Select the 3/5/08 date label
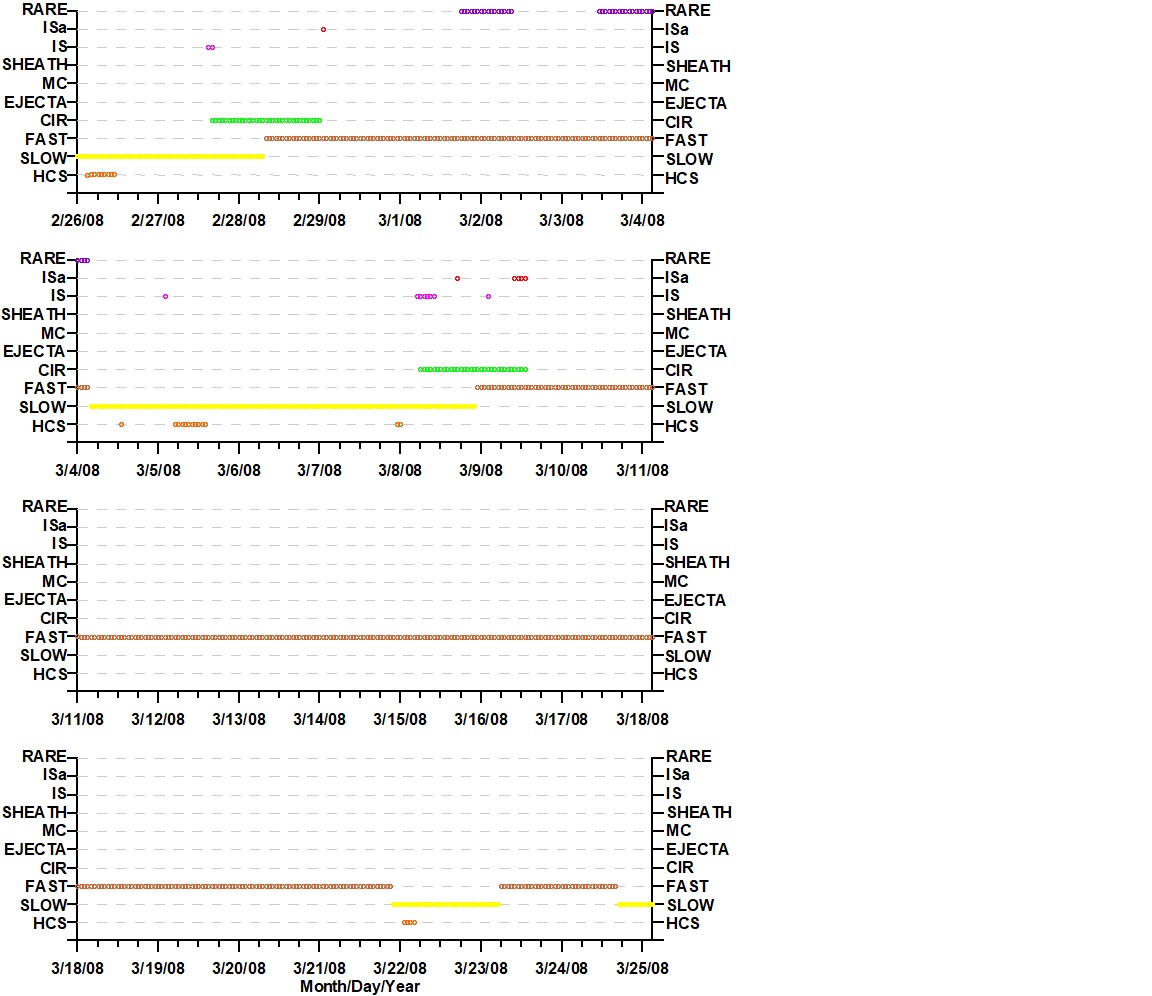 coord(158,470)
